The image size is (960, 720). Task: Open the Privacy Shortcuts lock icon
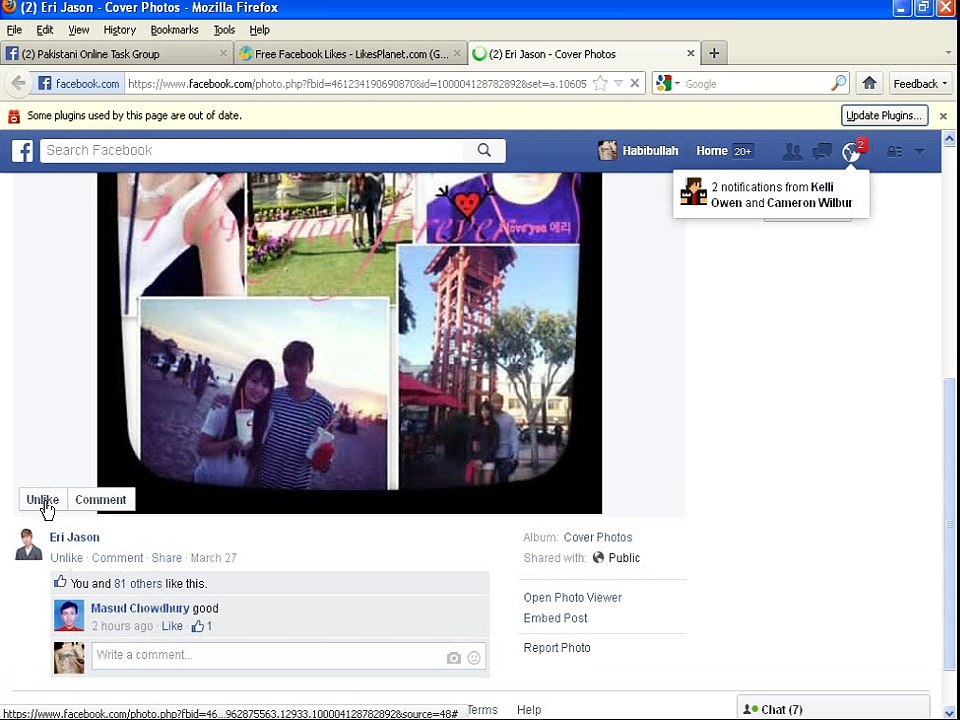point(894,152)
